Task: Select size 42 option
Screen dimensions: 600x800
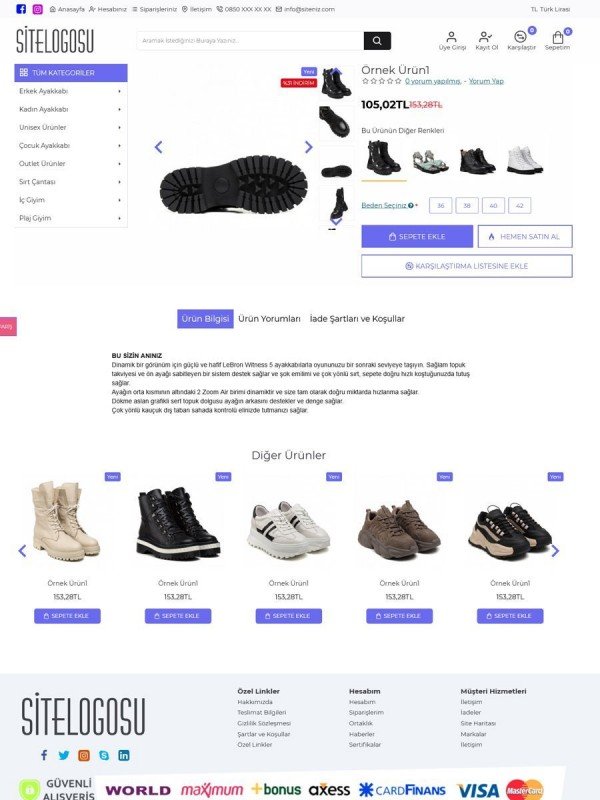Action: 520,206
